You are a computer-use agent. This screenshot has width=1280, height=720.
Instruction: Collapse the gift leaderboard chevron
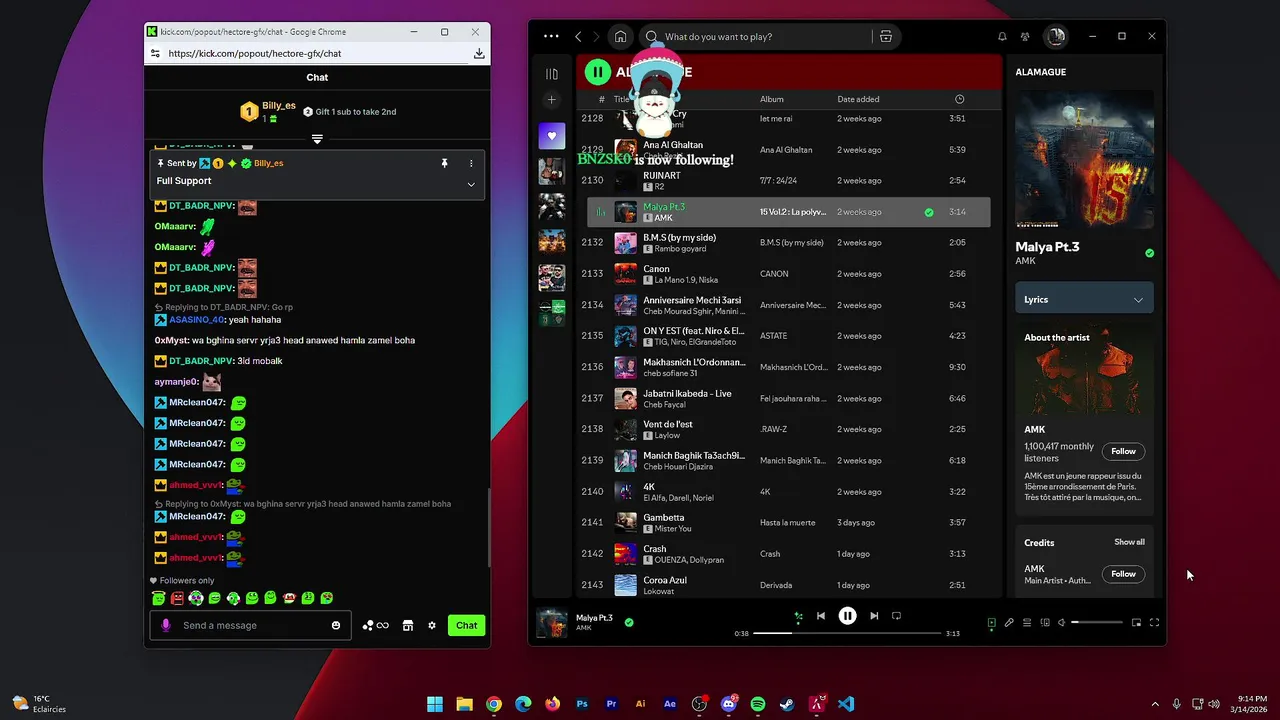click(317, 139)
